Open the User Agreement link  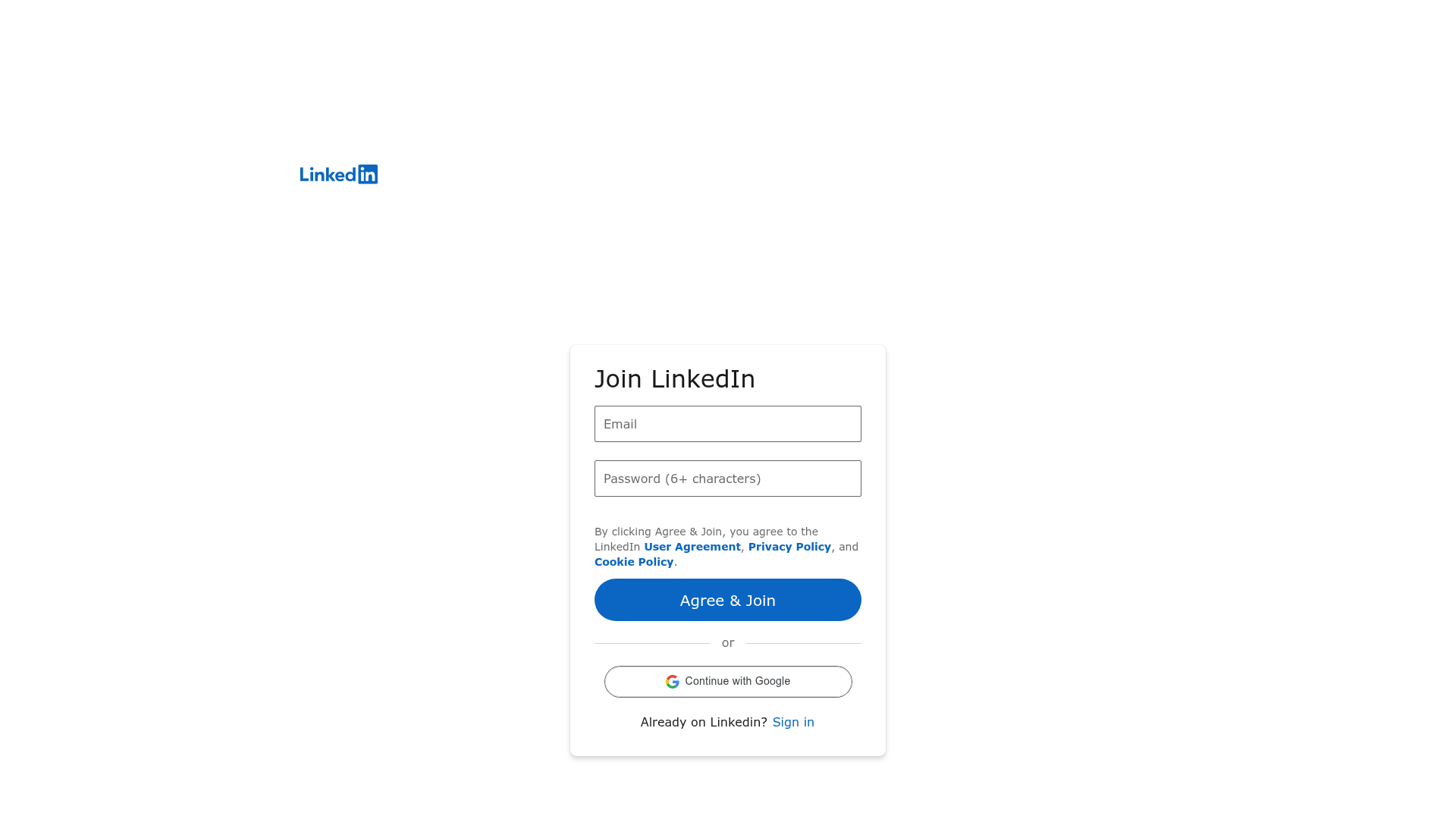click(692, 547)
